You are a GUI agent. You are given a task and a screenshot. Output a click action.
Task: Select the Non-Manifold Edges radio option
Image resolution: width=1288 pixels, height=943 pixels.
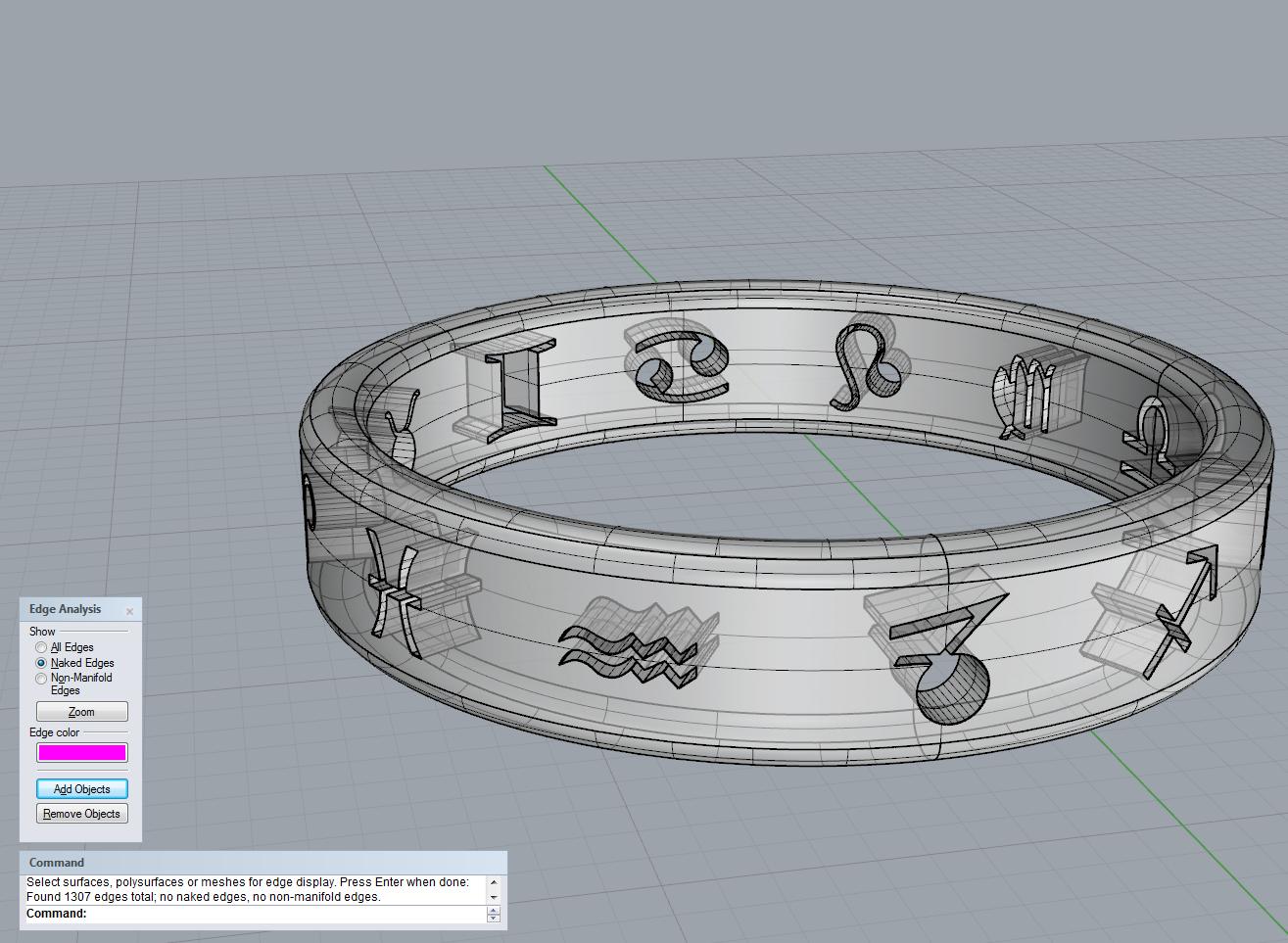point(41,678)
